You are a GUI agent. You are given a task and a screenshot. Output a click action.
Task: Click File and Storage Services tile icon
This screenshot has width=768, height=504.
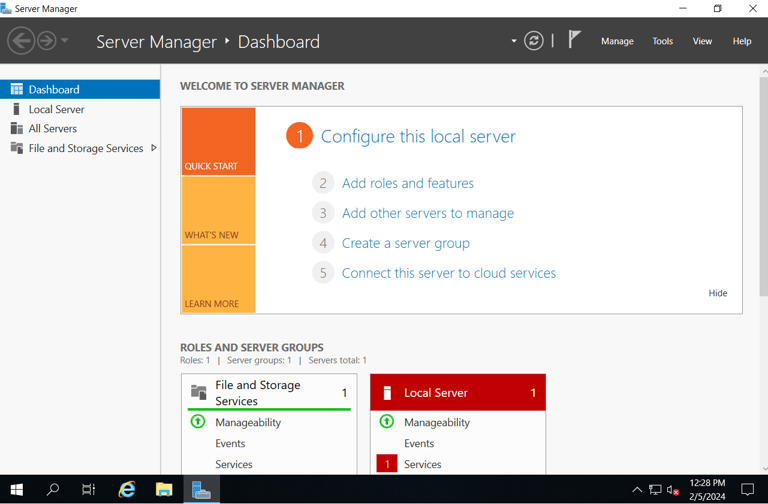[x=198, y=392]
